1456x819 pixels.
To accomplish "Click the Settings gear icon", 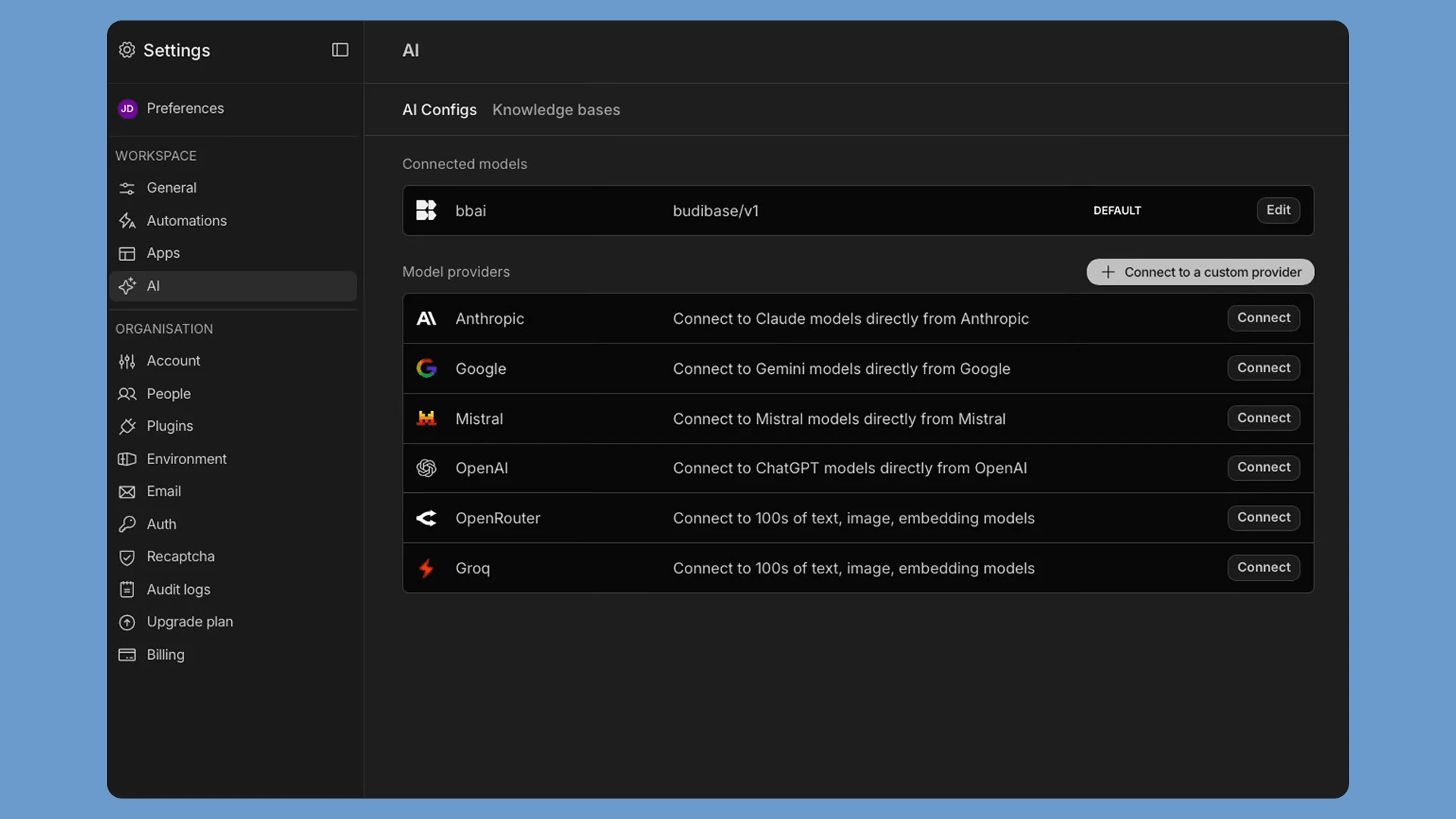I will (x=127, y=50).
